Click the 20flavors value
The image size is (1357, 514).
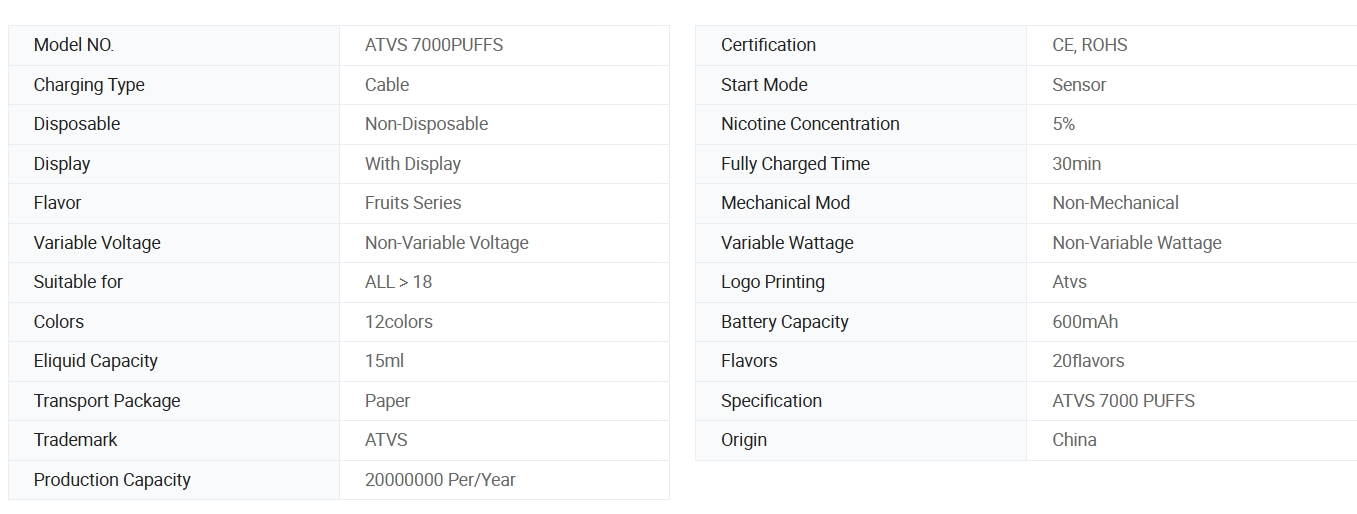coord(1088,361)
